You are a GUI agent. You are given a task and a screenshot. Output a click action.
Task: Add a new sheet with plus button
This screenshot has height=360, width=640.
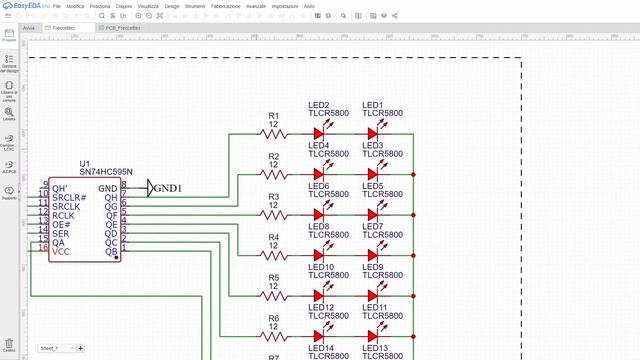(80, 348)
